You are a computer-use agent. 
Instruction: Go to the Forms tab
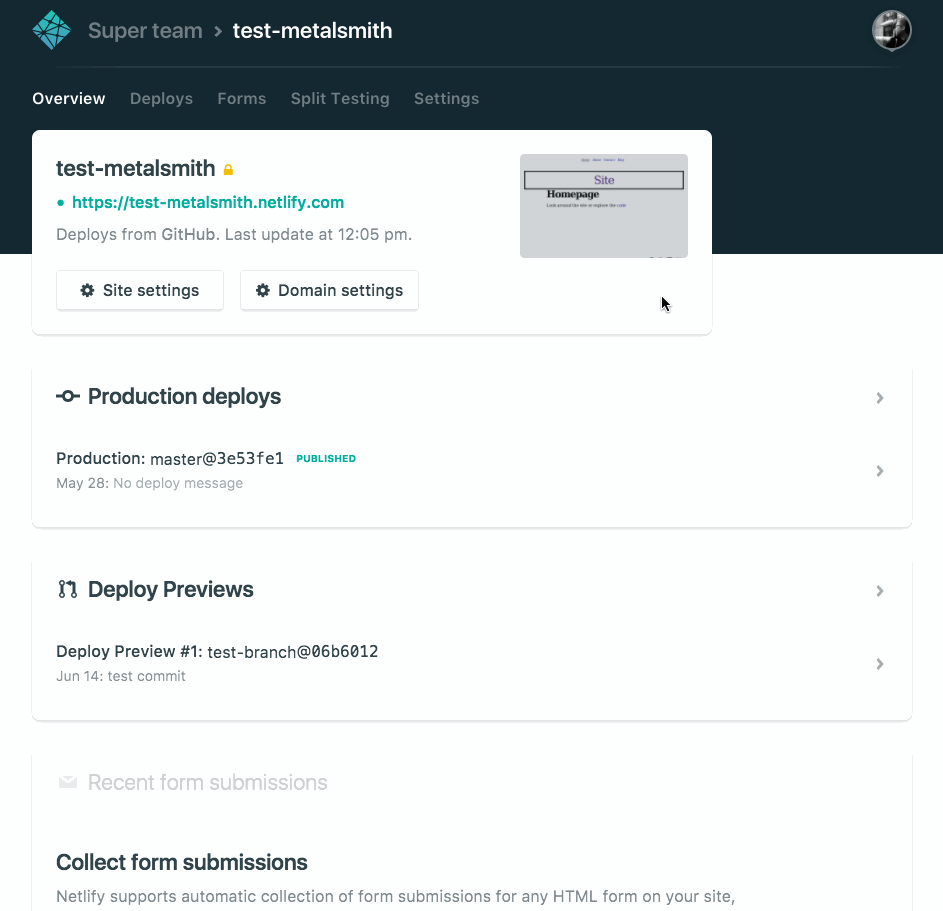[x=242, y=98]
